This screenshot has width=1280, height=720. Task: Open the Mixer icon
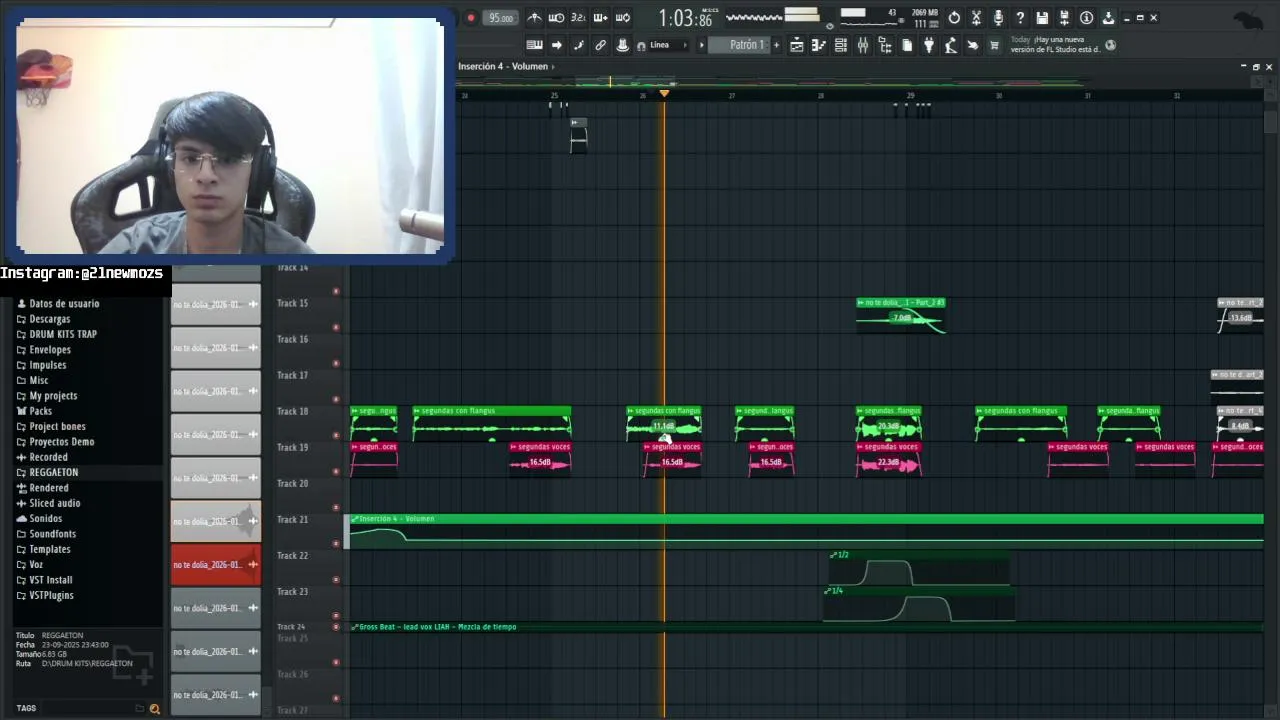click(863, 45)
